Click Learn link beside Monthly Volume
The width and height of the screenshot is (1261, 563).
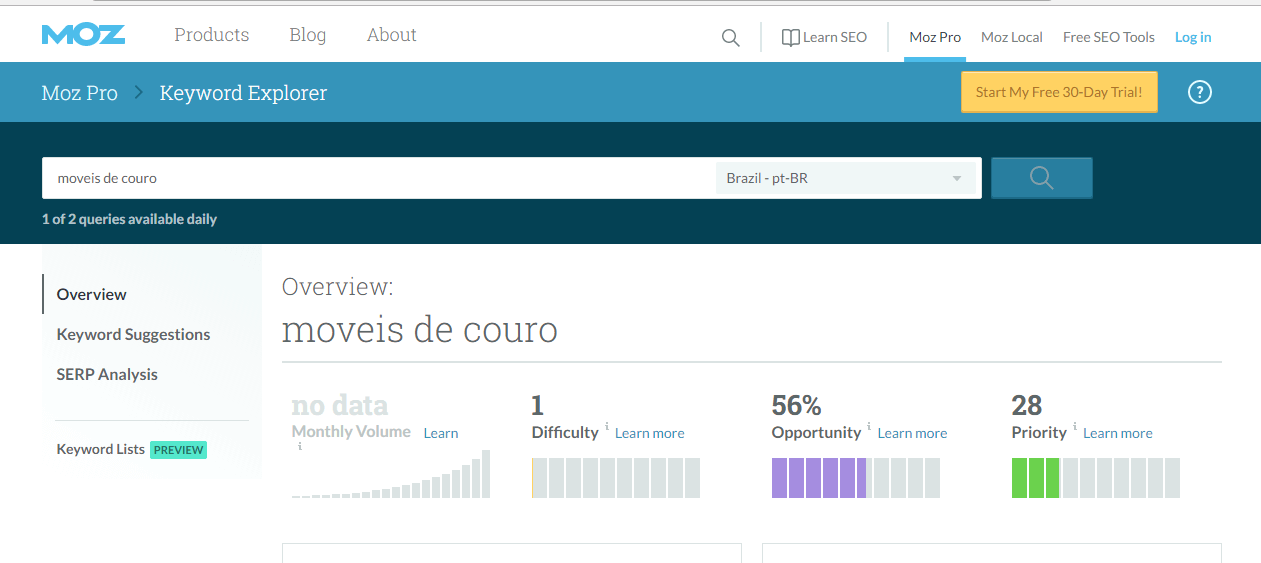(441, 433)
